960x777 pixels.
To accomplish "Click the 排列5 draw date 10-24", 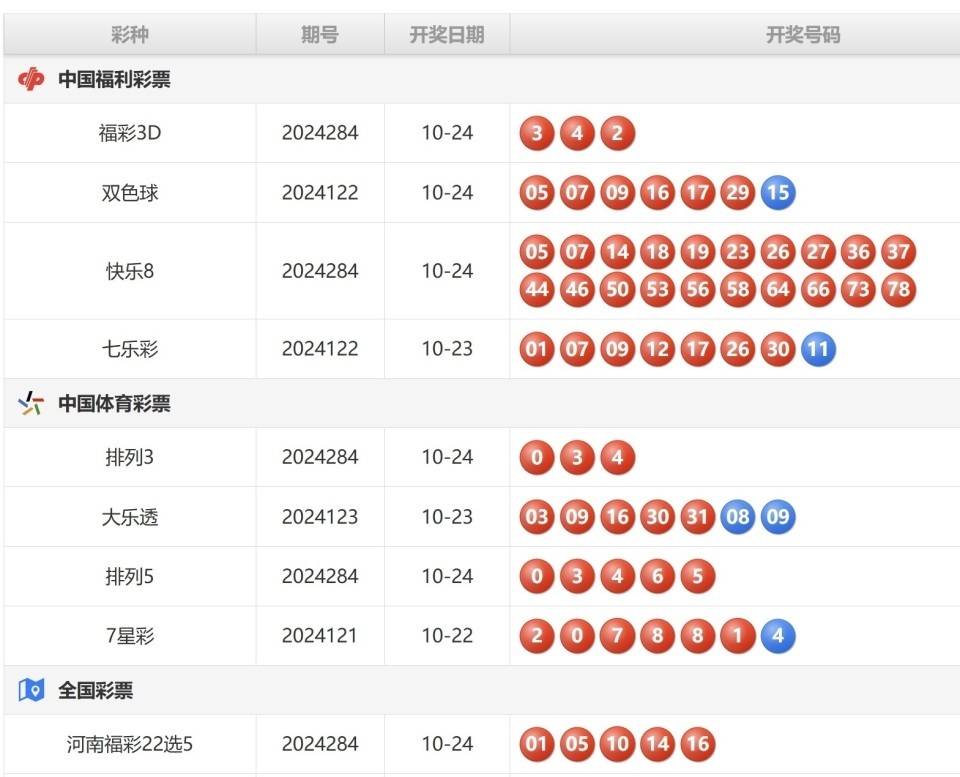I will coord(447,576).
